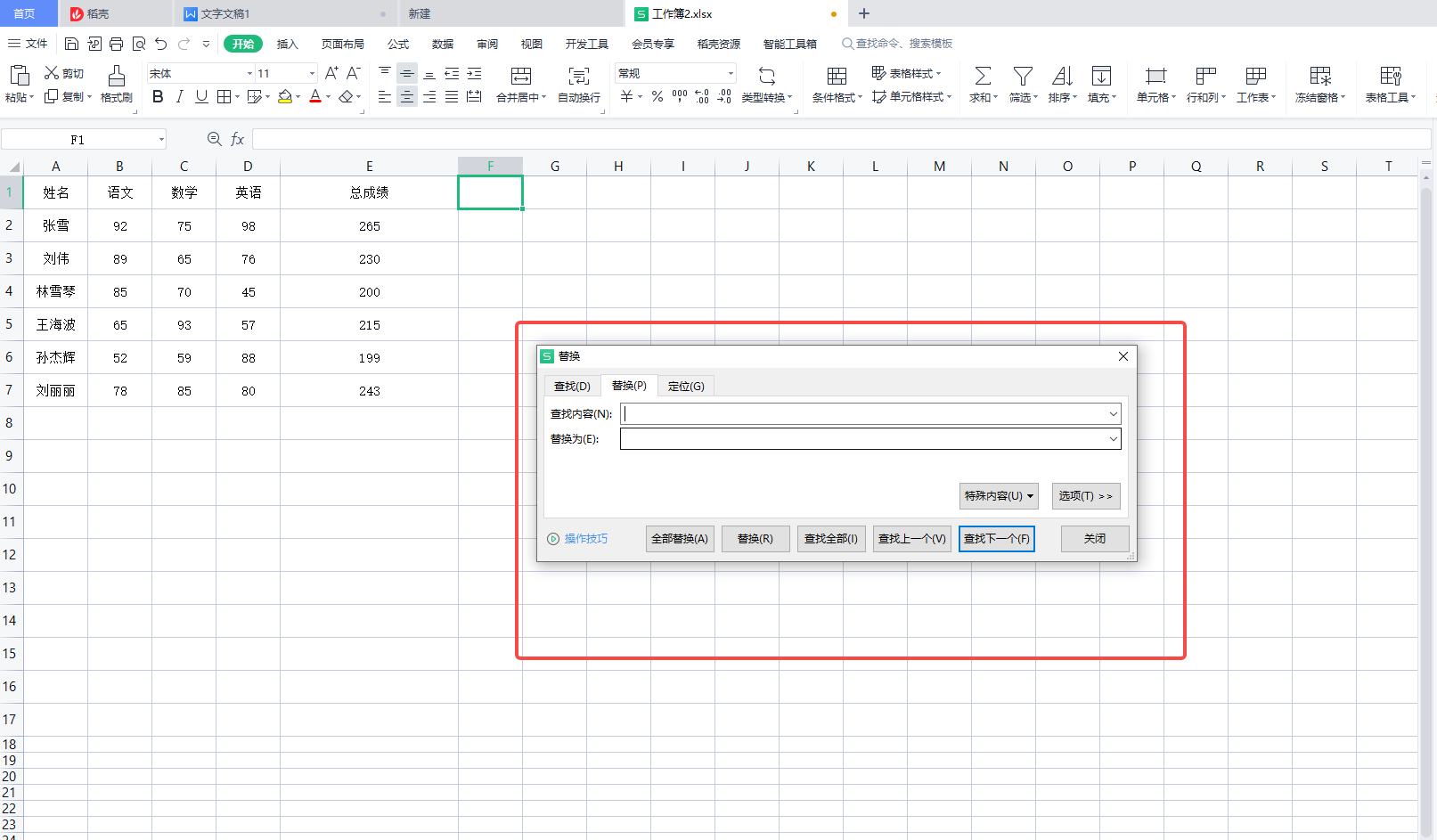Click the Paste clipboard icon
The image size is (1437, 840).
coord(19,76)
